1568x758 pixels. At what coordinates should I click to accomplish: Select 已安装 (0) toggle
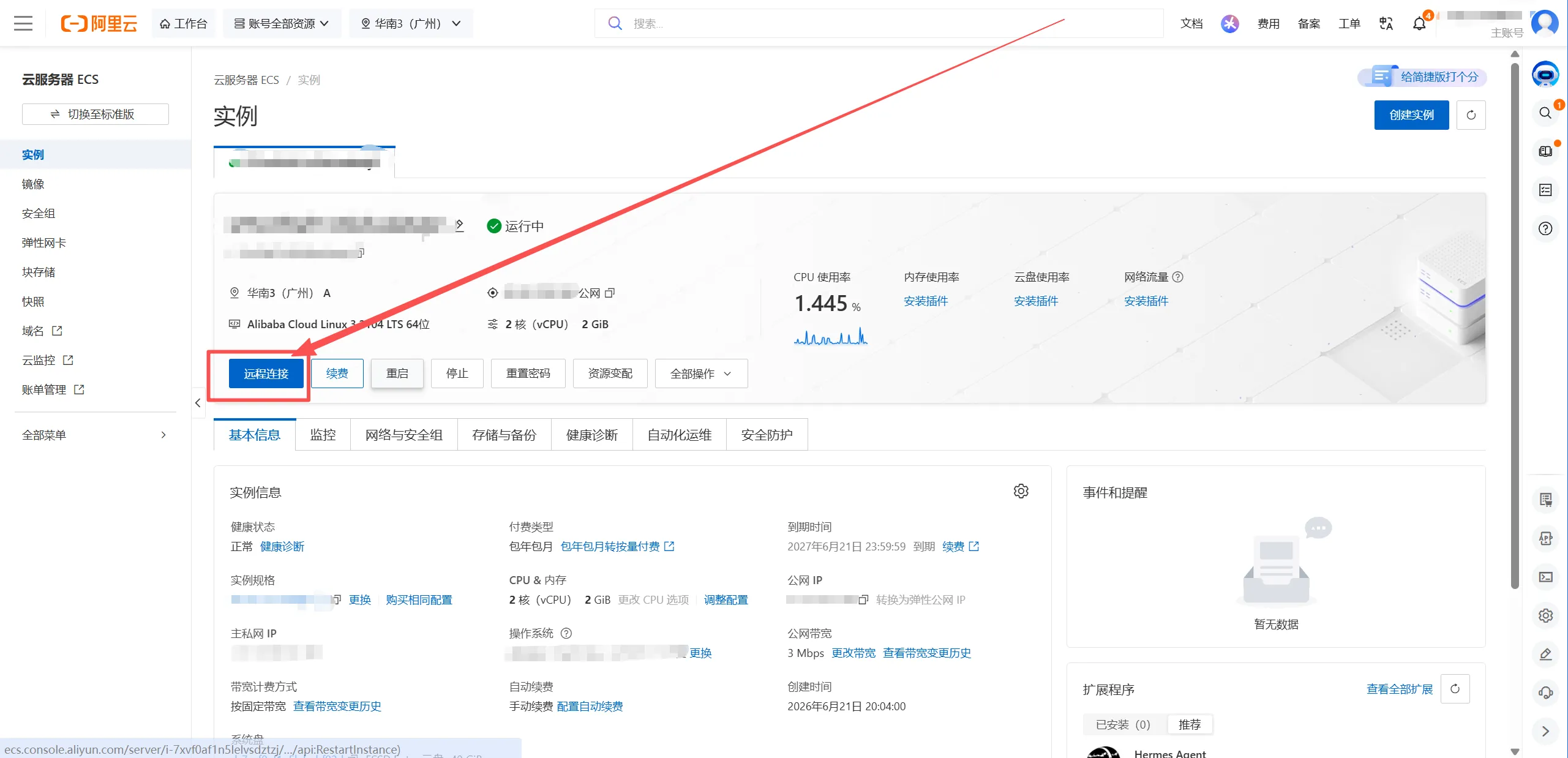coord(1123,725)
